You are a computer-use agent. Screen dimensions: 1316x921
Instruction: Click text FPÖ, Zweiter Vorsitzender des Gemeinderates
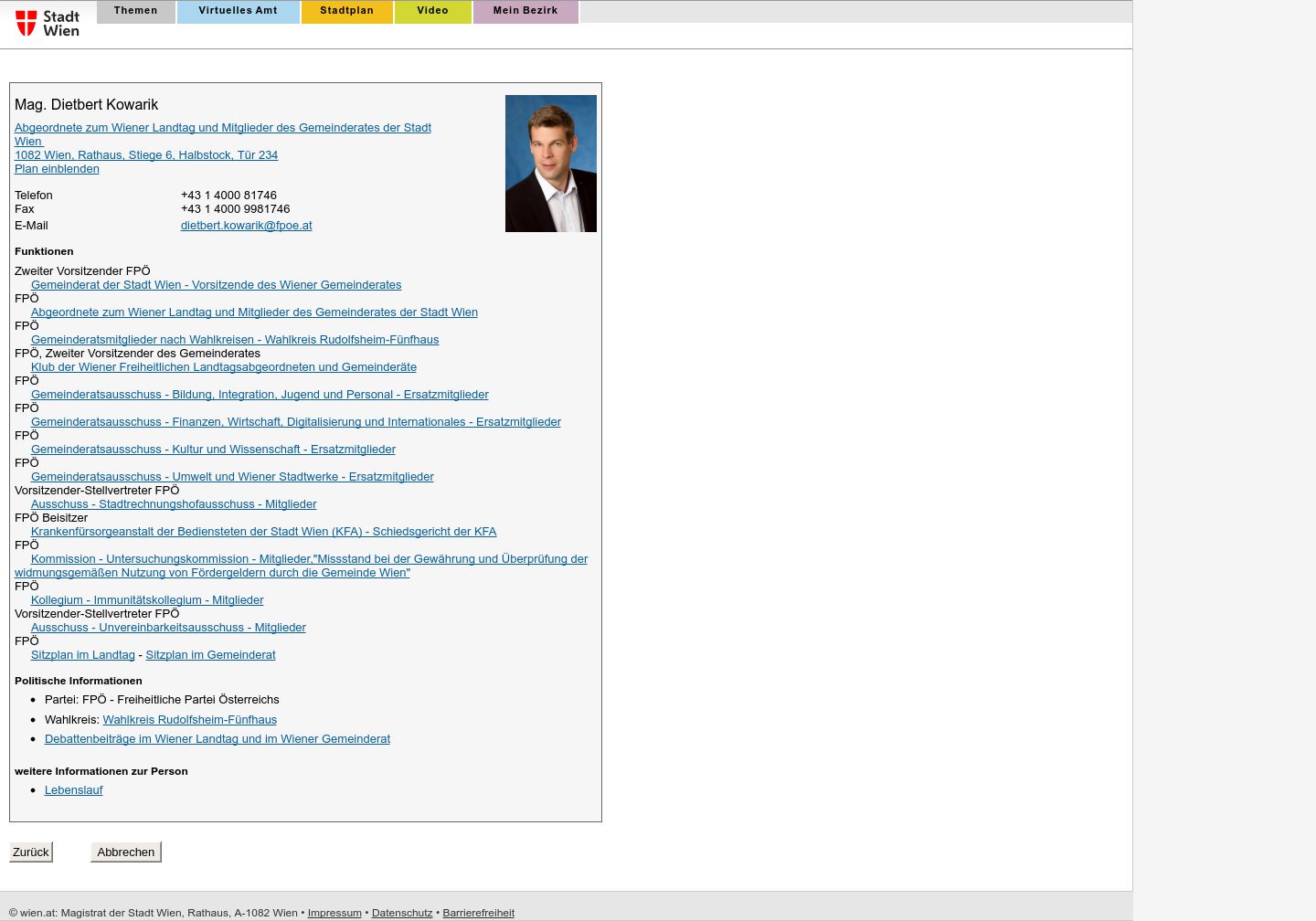(x=137, y=354)
